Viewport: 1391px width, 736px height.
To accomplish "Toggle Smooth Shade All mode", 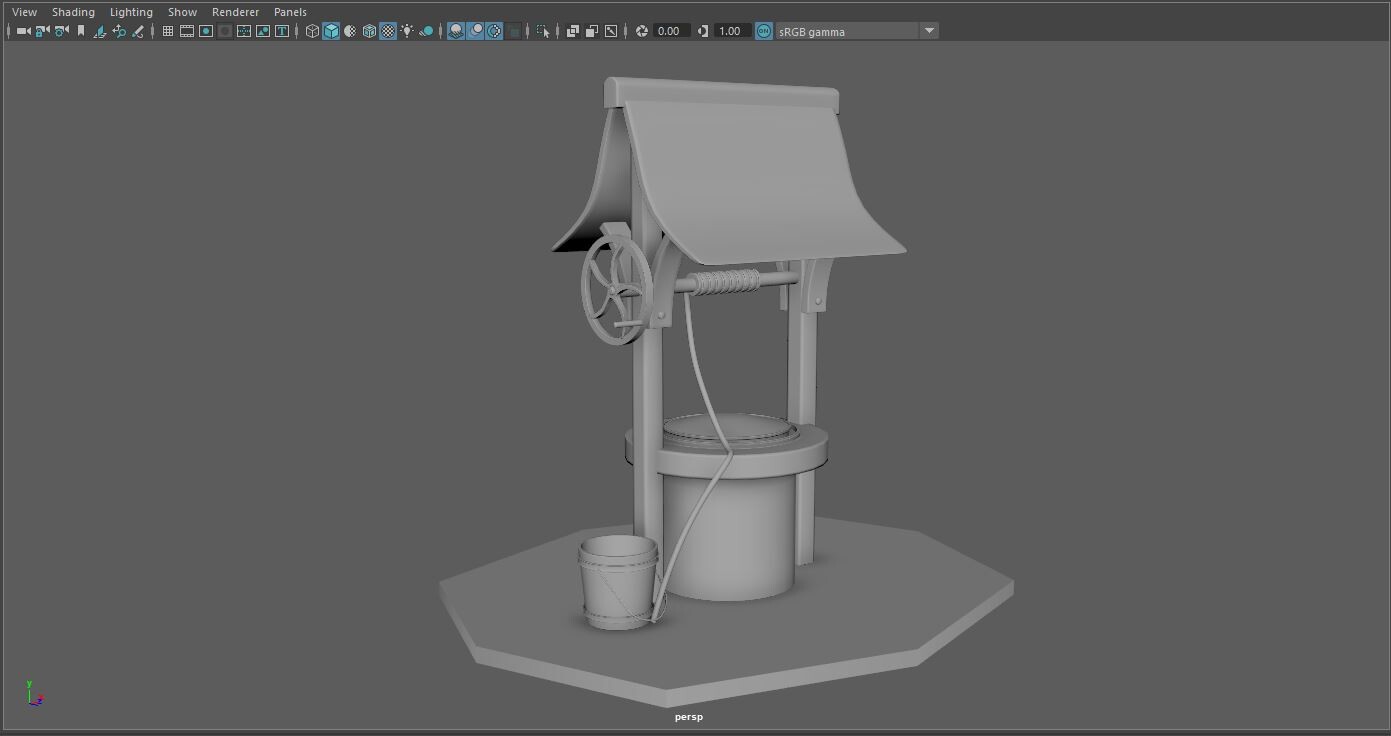I will [330, 31].
